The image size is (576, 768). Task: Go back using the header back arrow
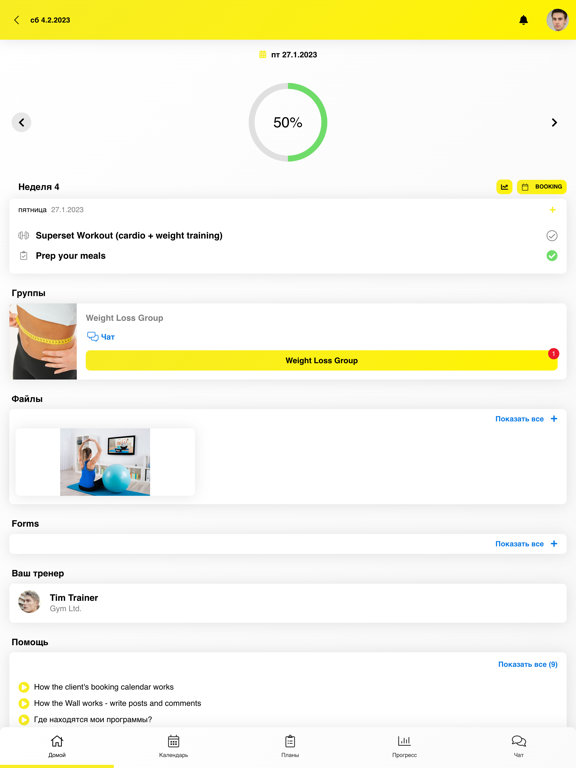(x=17, y=20)
